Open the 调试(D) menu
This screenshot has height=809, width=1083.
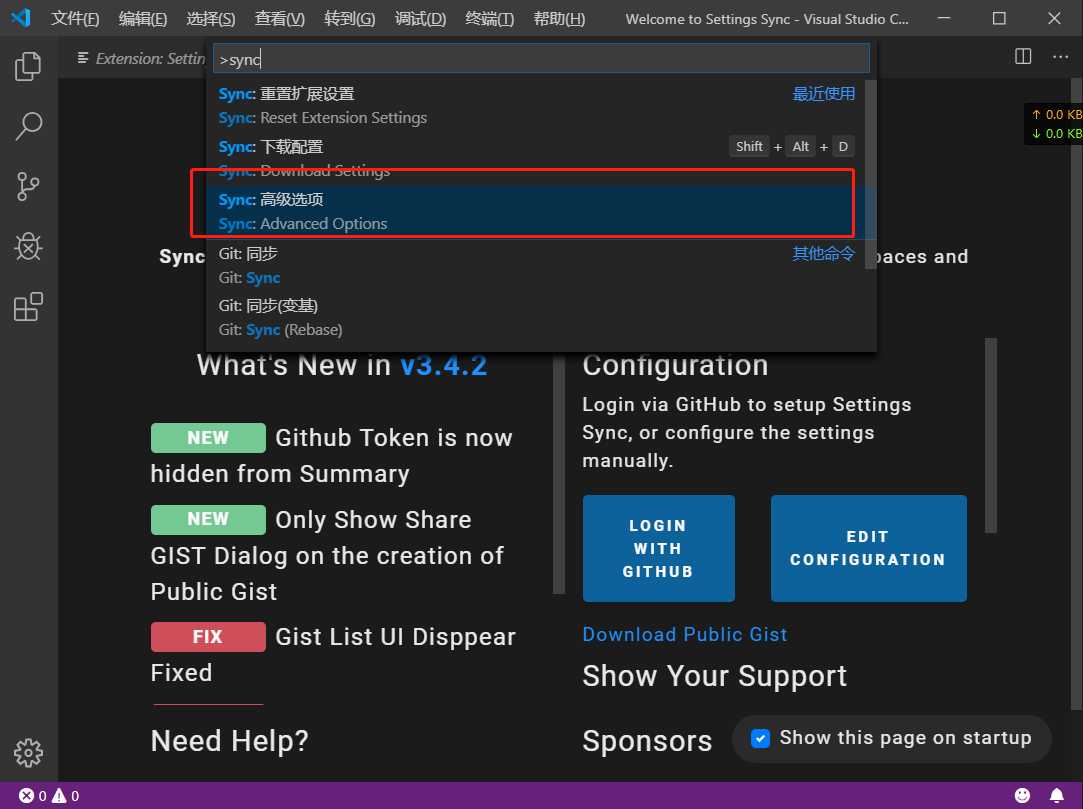click(x=421, y=19)
